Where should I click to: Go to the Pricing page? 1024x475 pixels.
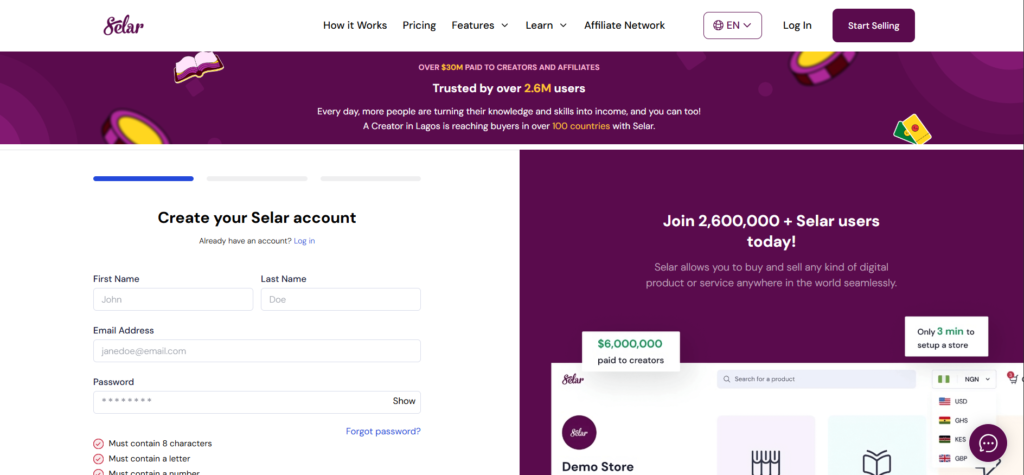pyautogui.click(x=419, y=25)
